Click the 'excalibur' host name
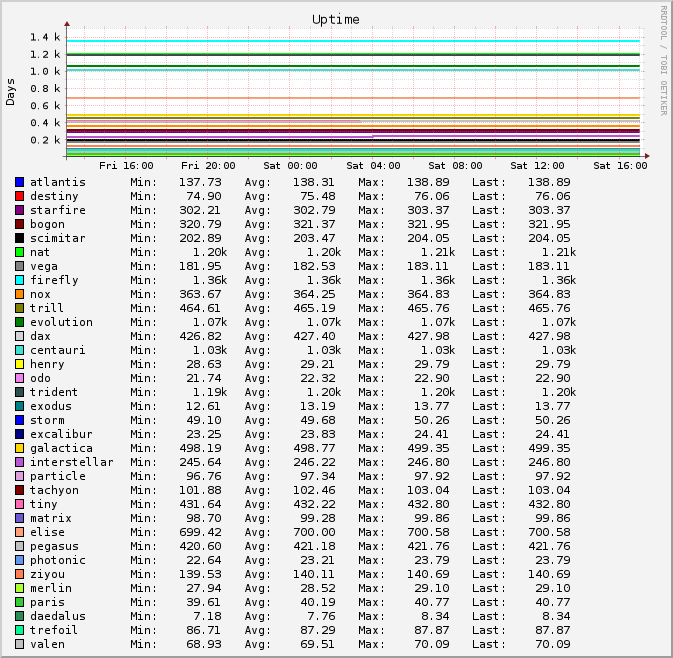Screen dimensions: 673x658 click(61, 434)
